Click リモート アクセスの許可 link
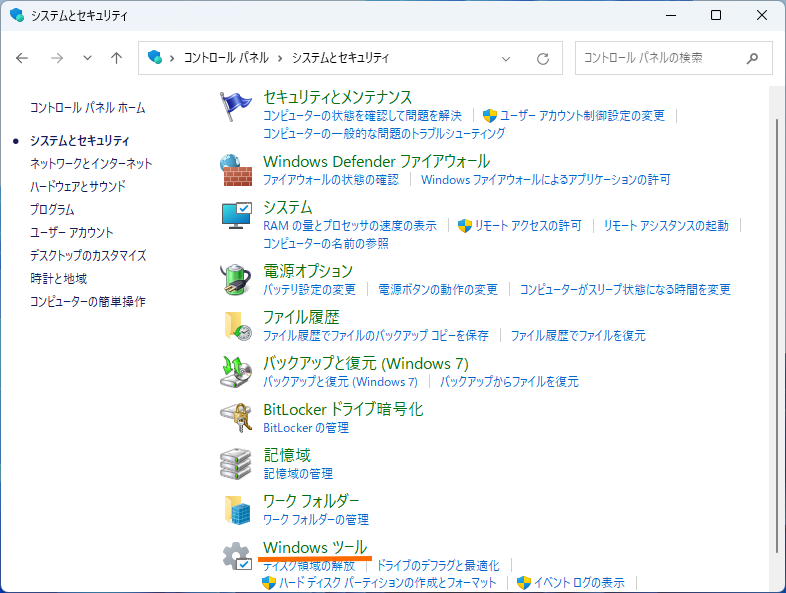The height and width of the screenshot is (593, 786). pos(528,226)
